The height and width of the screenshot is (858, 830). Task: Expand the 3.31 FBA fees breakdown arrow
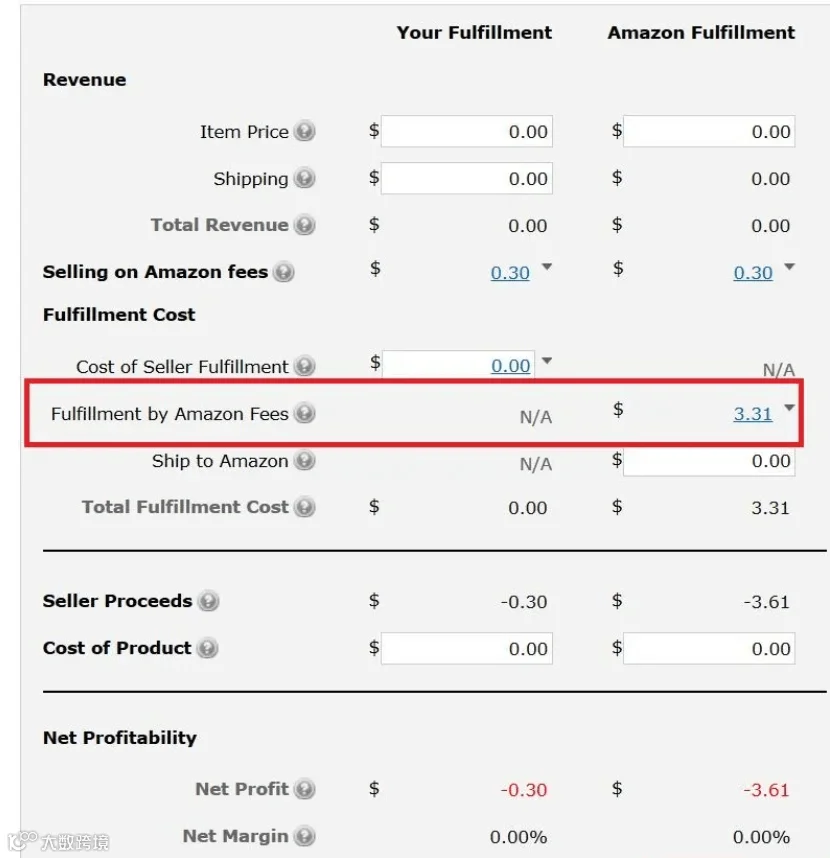click(789, 408)
